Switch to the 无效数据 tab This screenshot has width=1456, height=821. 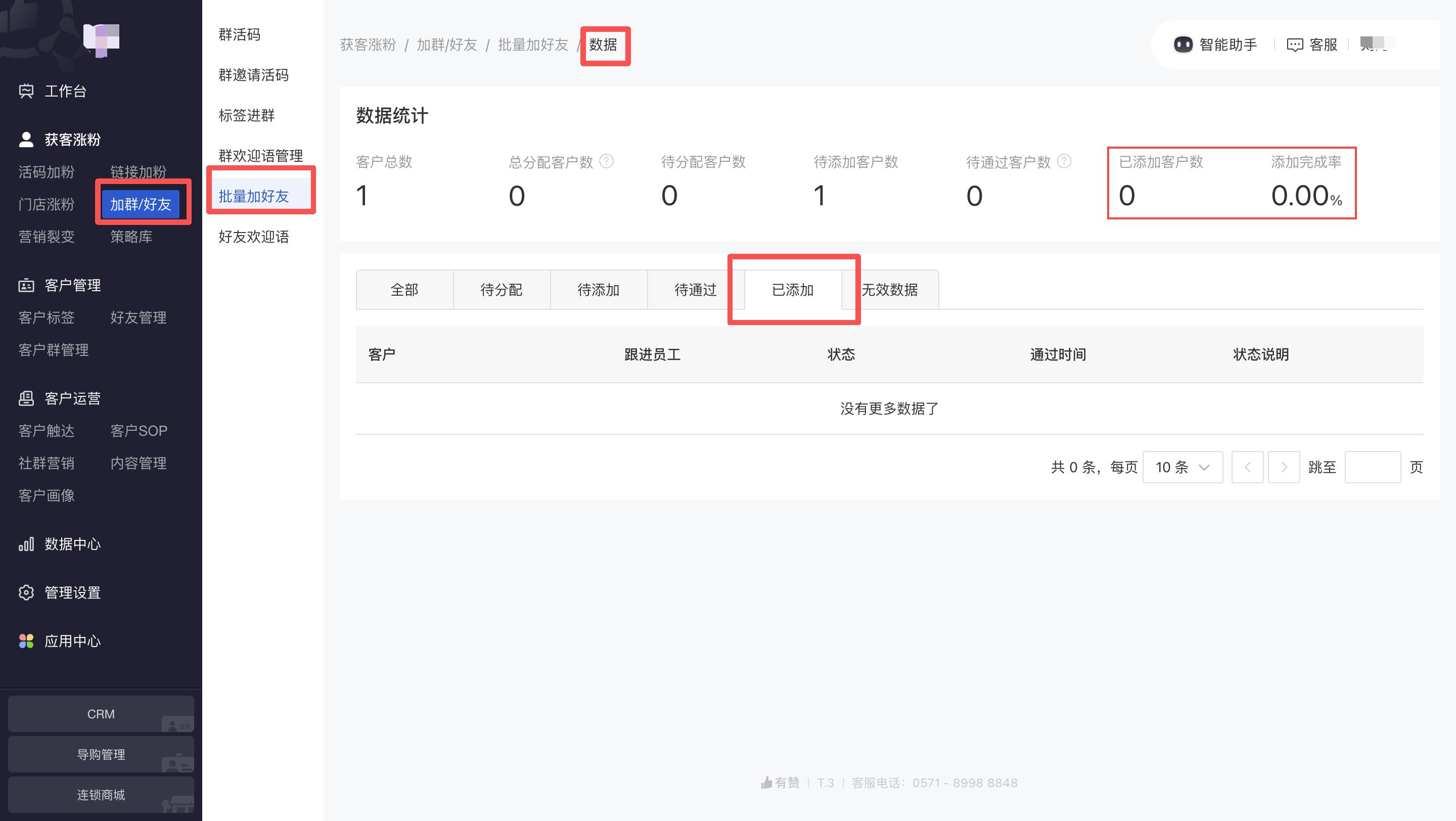(x=890, y=290)
